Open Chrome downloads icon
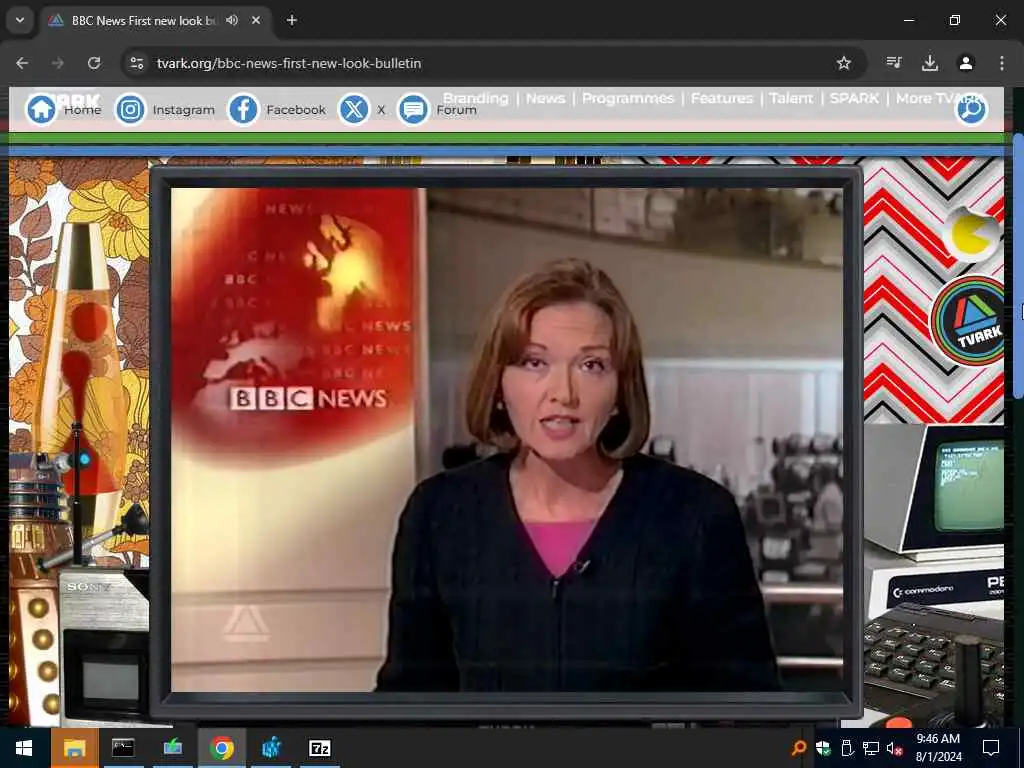Image resolution: width=1024 pixels, height=768 pixels. tap(930, 63)
